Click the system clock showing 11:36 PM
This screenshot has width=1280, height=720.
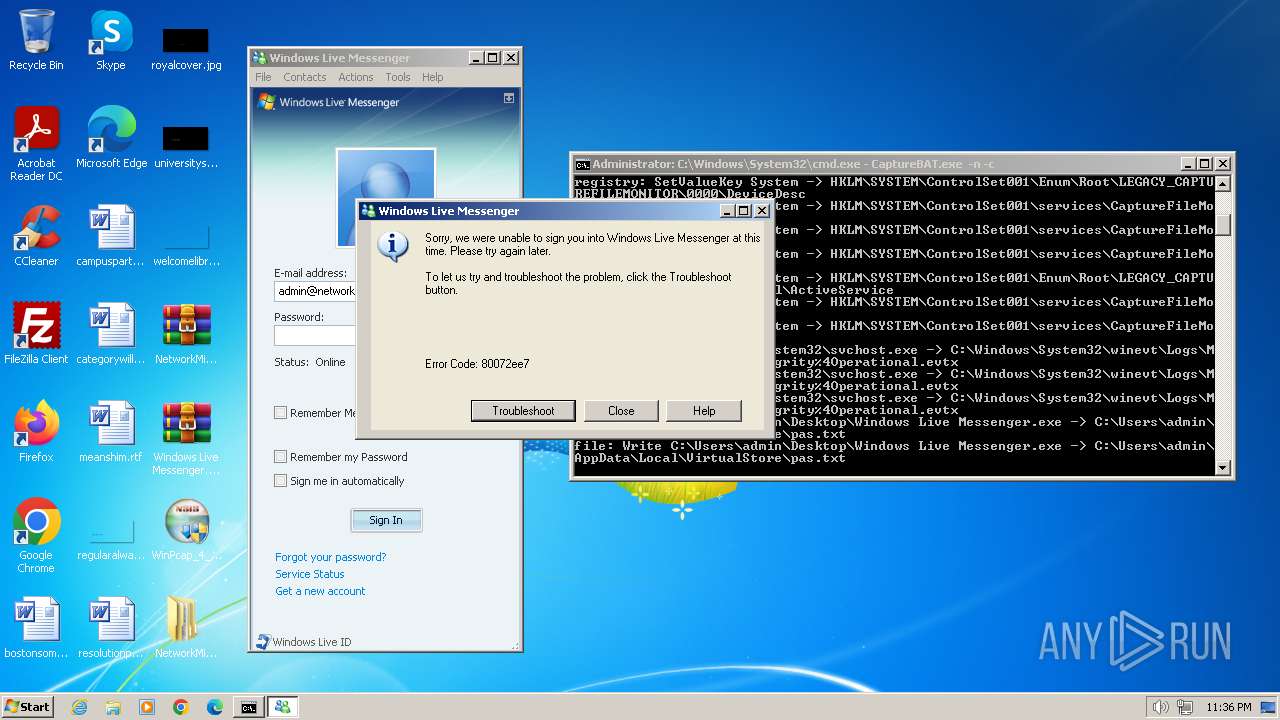click(1228, 707)
